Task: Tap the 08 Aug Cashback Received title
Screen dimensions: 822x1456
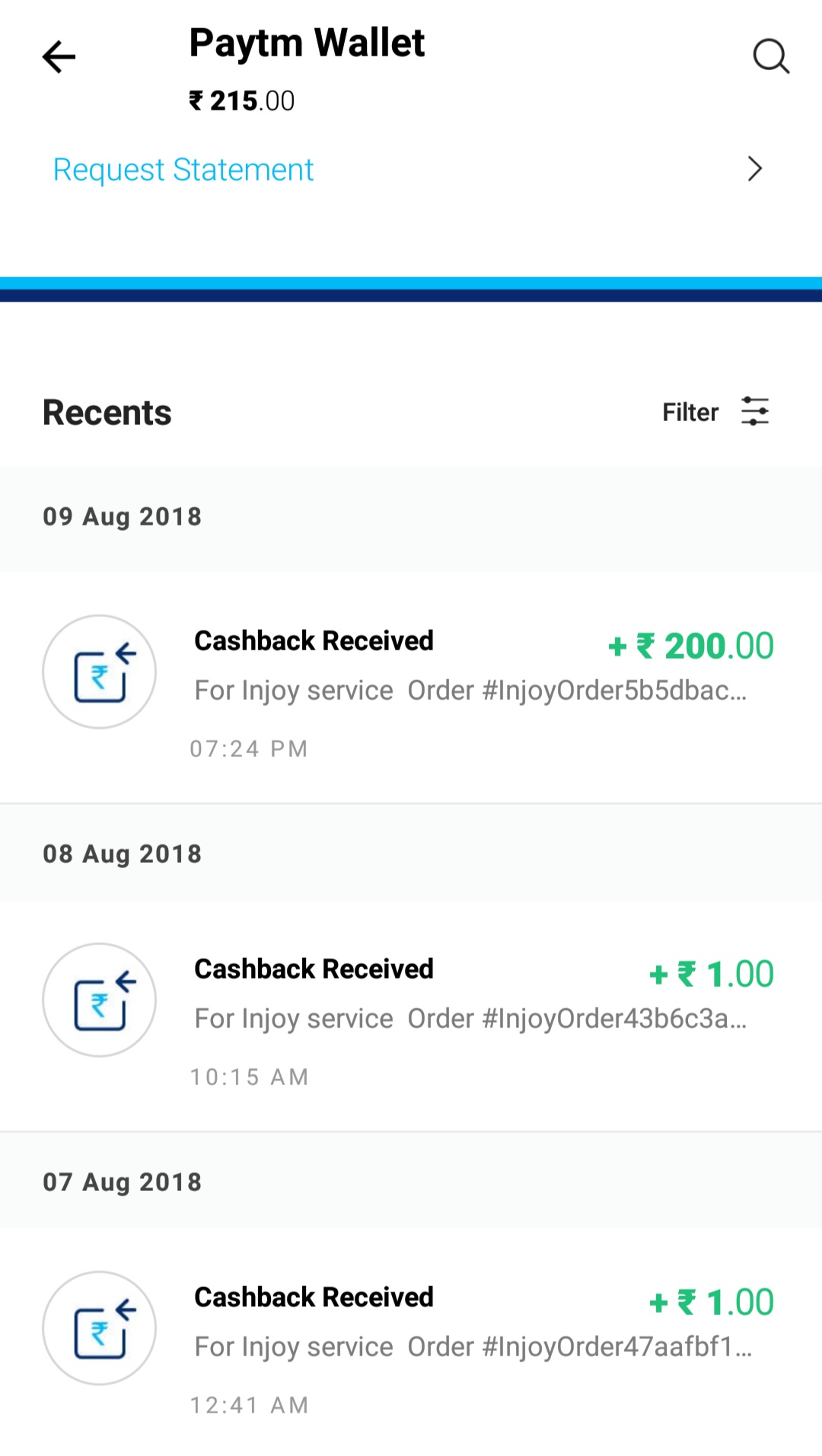Action: [314, 969]
